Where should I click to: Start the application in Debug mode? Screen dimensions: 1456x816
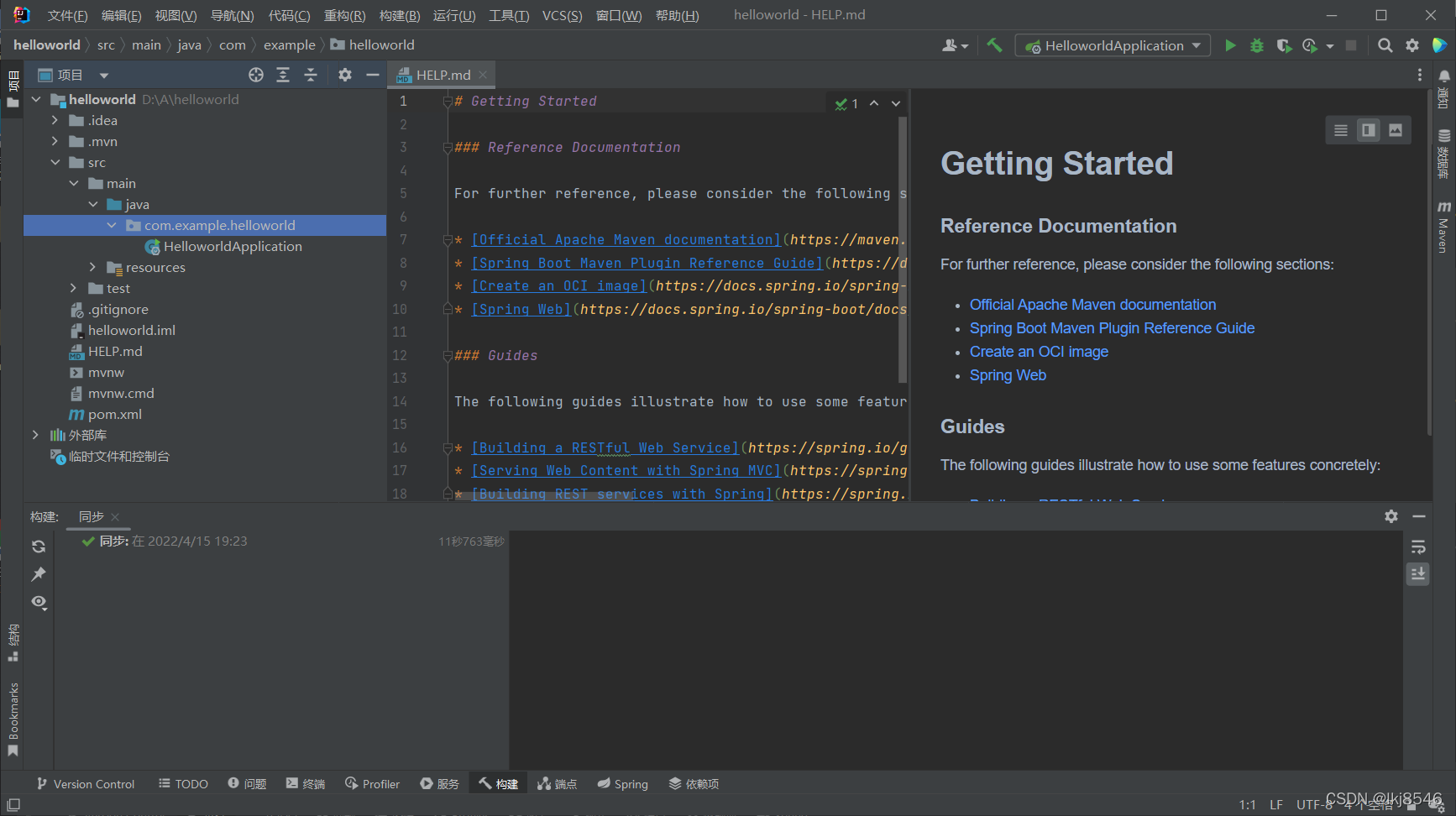pos(1256,44)
